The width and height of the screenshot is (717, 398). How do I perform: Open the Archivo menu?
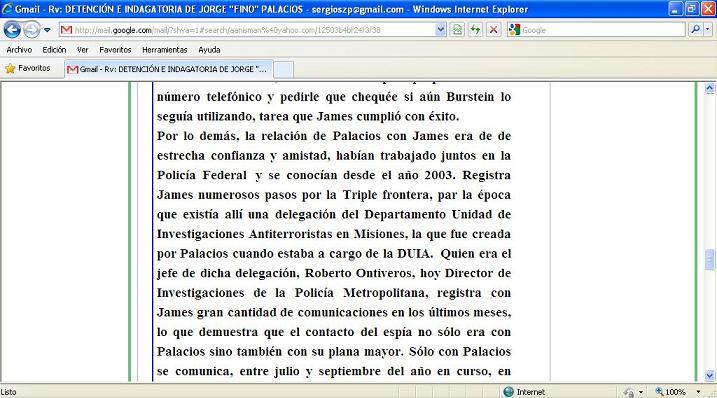pyautogui.click(x=19, y=49)
